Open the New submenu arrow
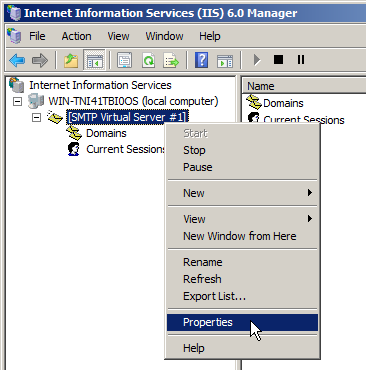 point(310,193)
